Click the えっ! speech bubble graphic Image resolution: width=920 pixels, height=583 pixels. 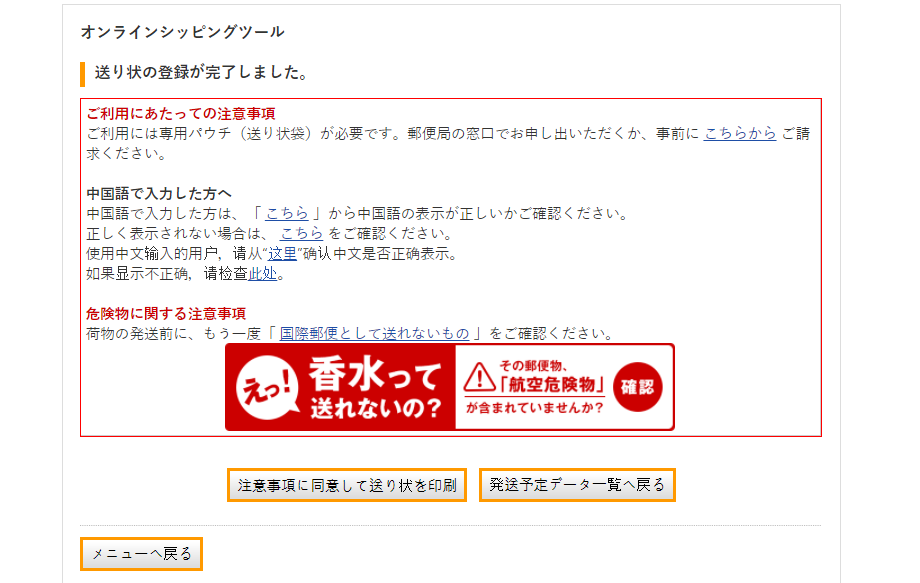click(x=268, y=387)
